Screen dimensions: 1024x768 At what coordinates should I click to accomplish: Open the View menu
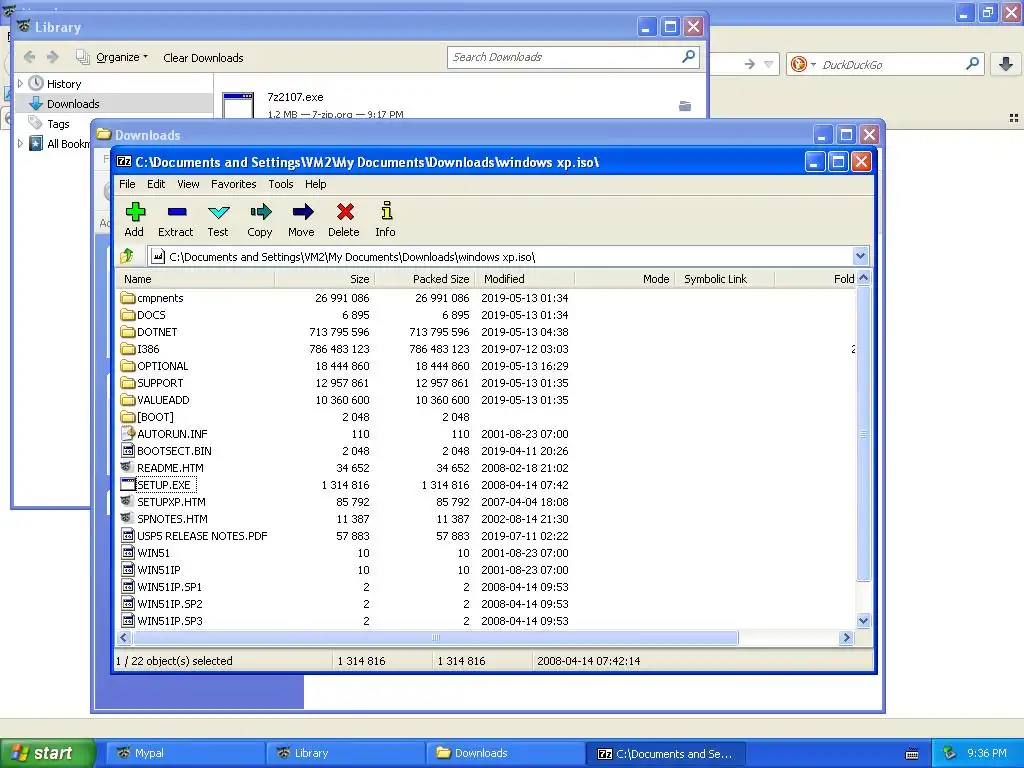[x=188, y=184]
